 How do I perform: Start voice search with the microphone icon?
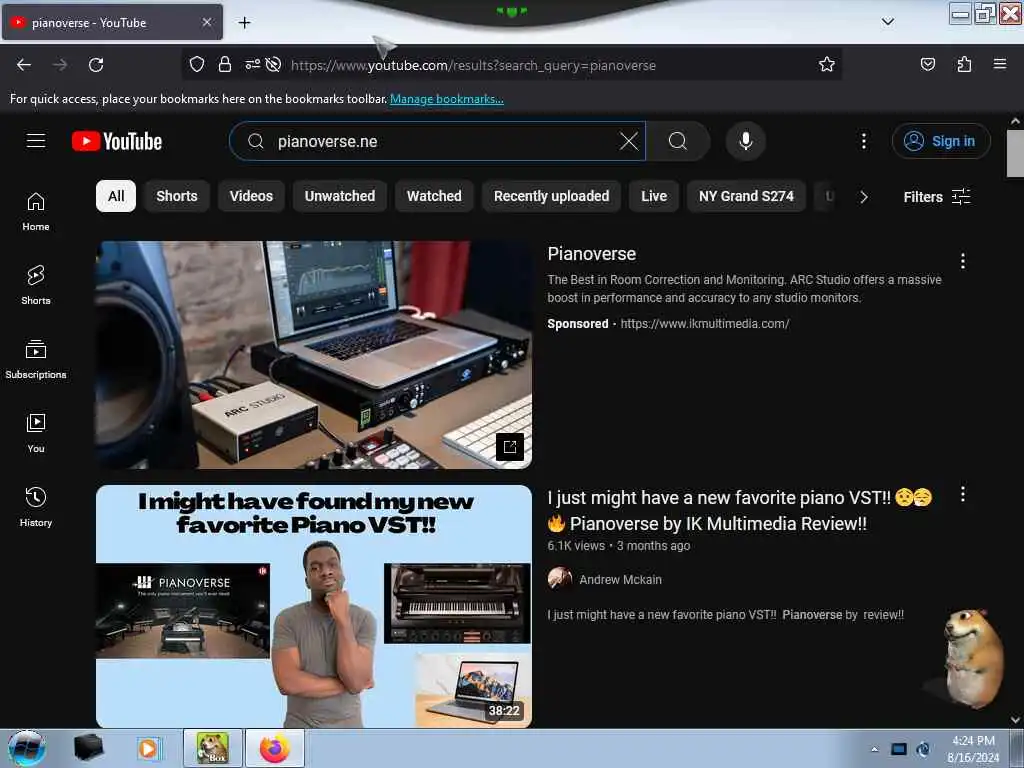click(746, 141)
